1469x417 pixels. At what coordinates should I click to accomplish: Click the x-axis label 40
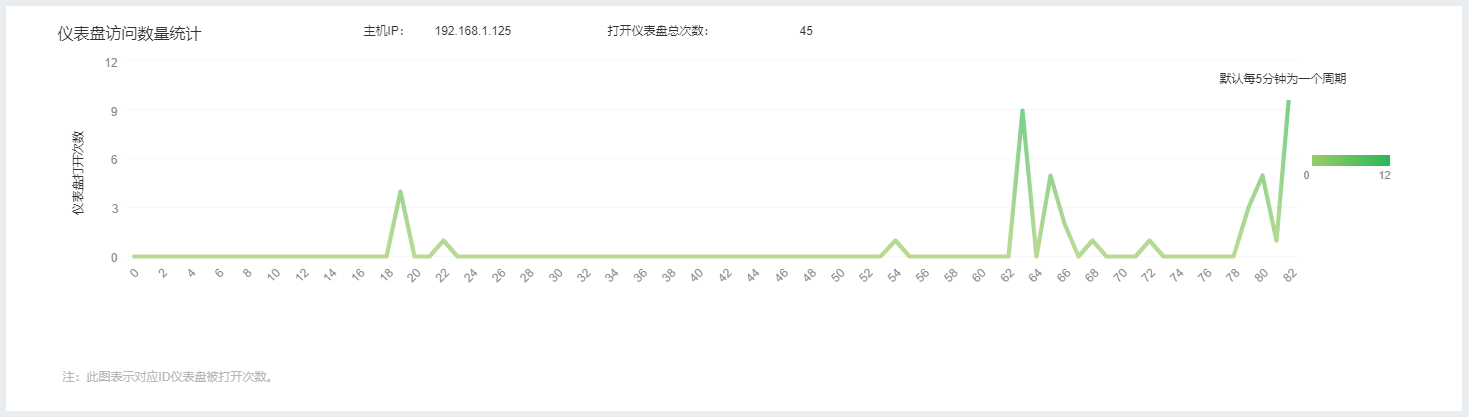(697, 275)
